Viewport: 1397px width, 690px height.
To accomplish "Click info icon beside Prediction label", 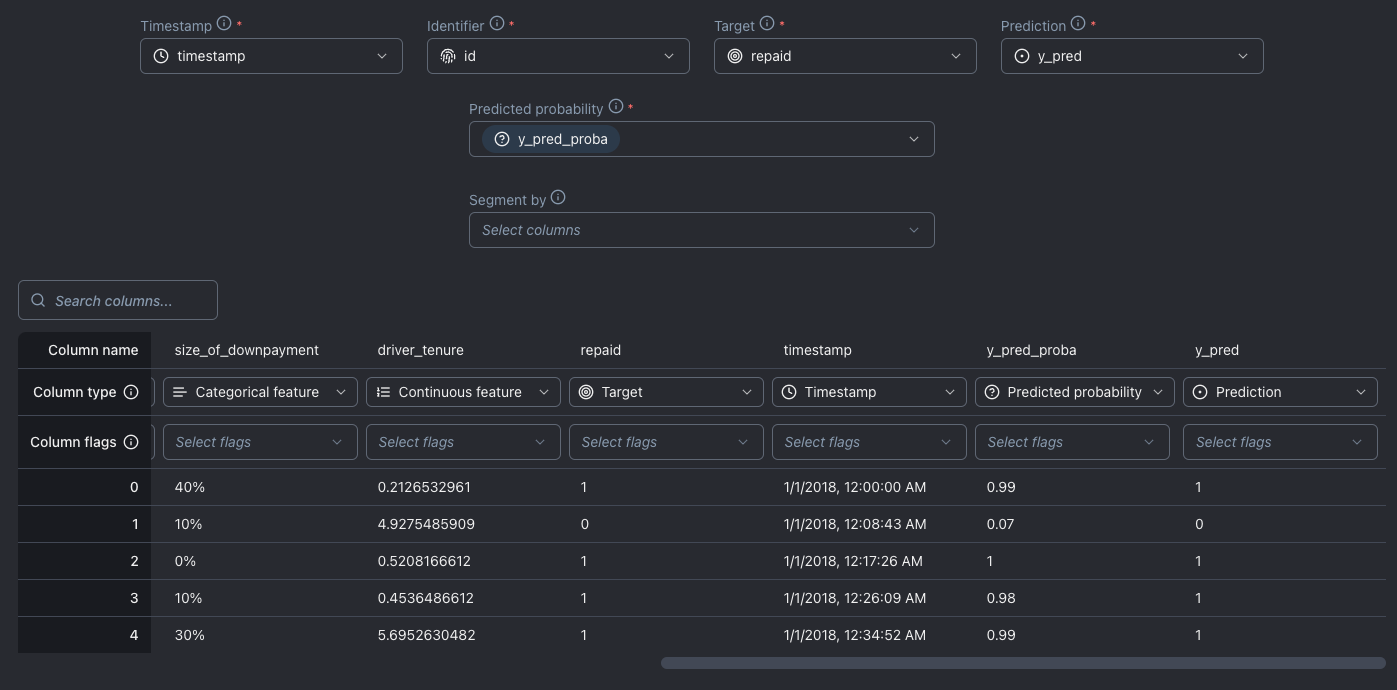I will (x=1078, y=24).
